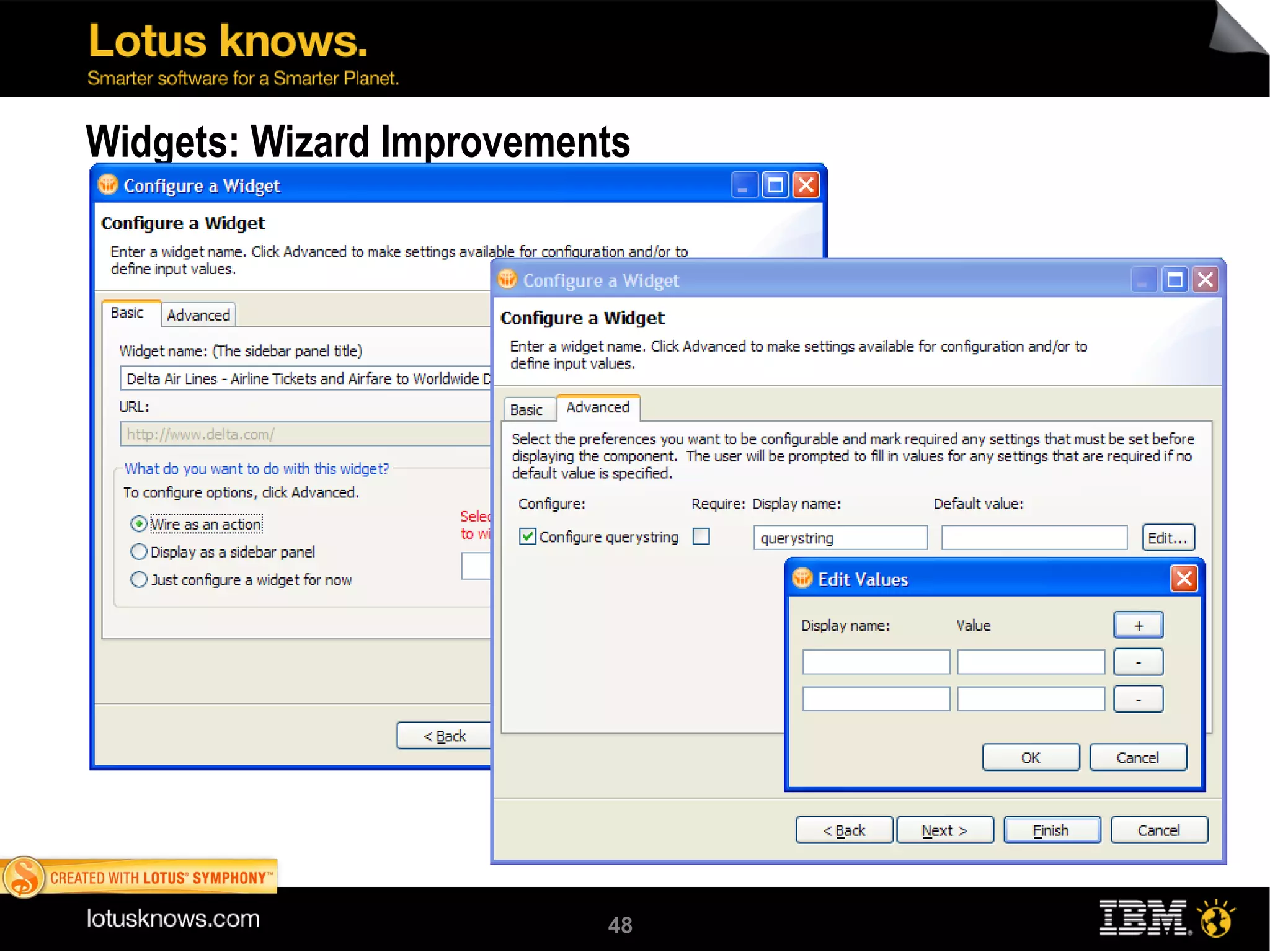Click the first Display name field in Edit Values

(876, 662)
